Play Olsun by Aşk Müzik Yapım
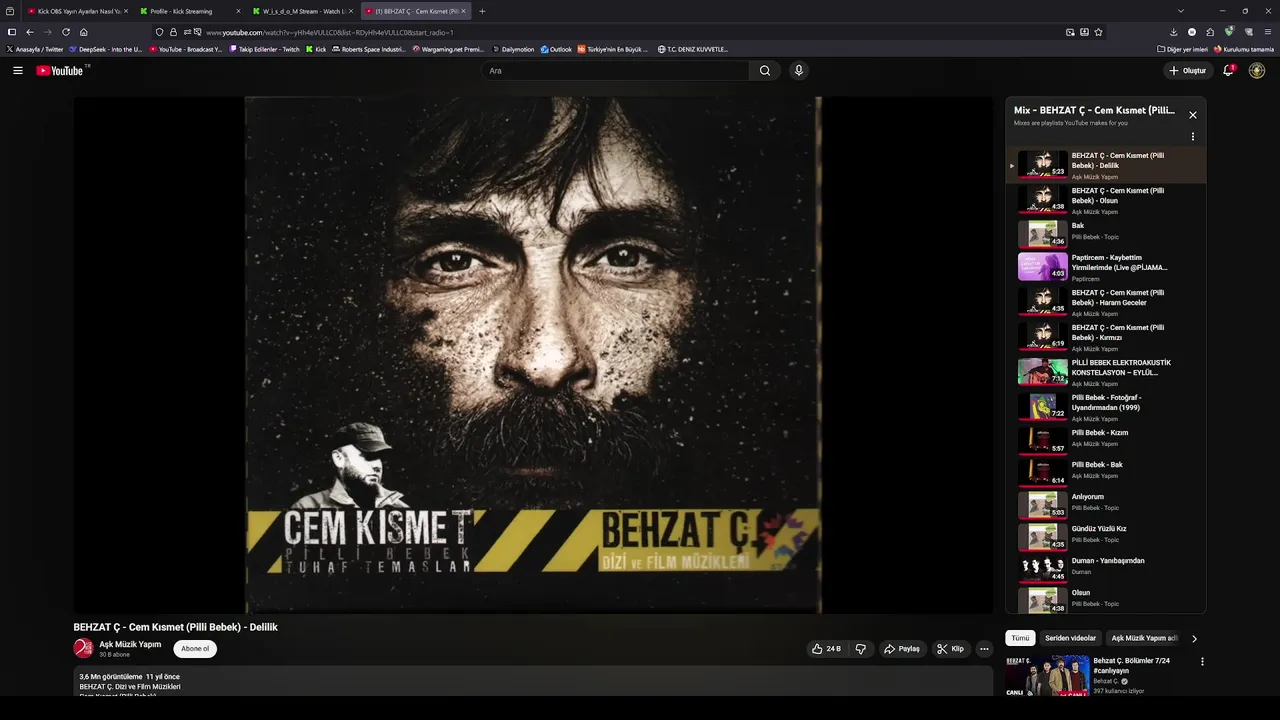The height and width of the screenshot is (720, 1280). (x=1106, y=200)
